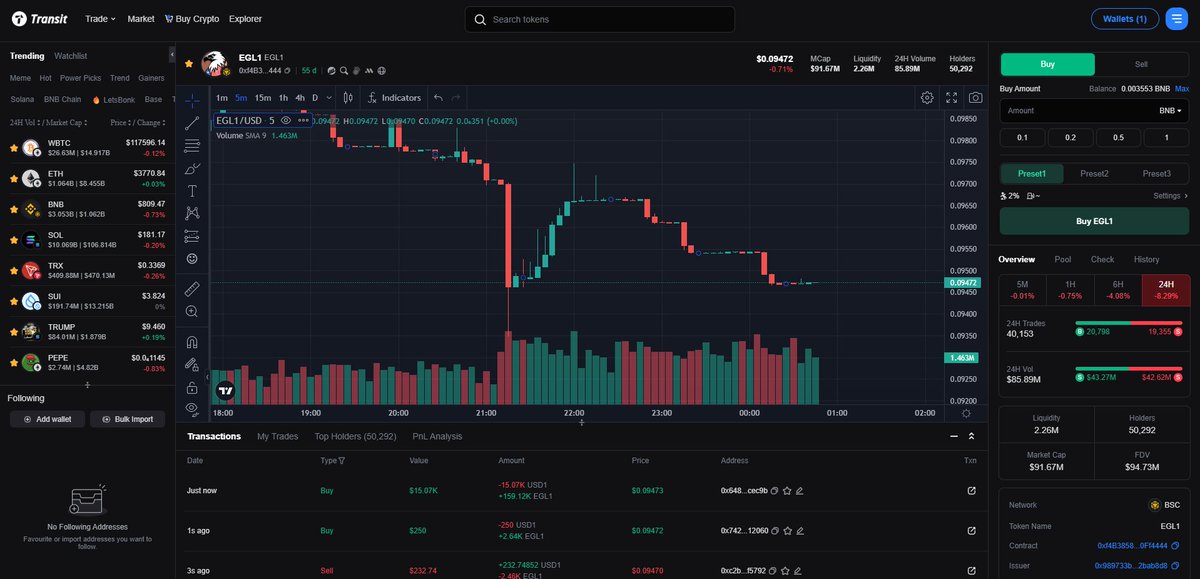Viewport: 1200px width, 579px height.
Task: Select the chart zoom-in tool
Action: 192,311
